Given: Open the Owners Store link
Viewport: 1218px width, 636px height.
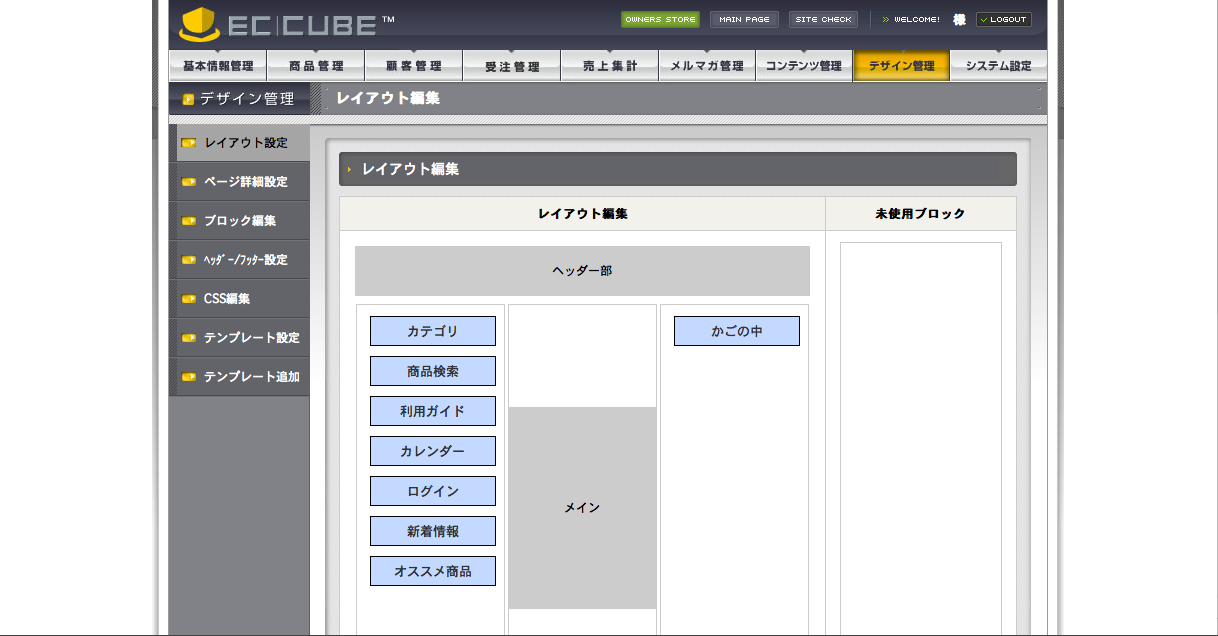Looking at the screenshot, I should click(660, 19).
